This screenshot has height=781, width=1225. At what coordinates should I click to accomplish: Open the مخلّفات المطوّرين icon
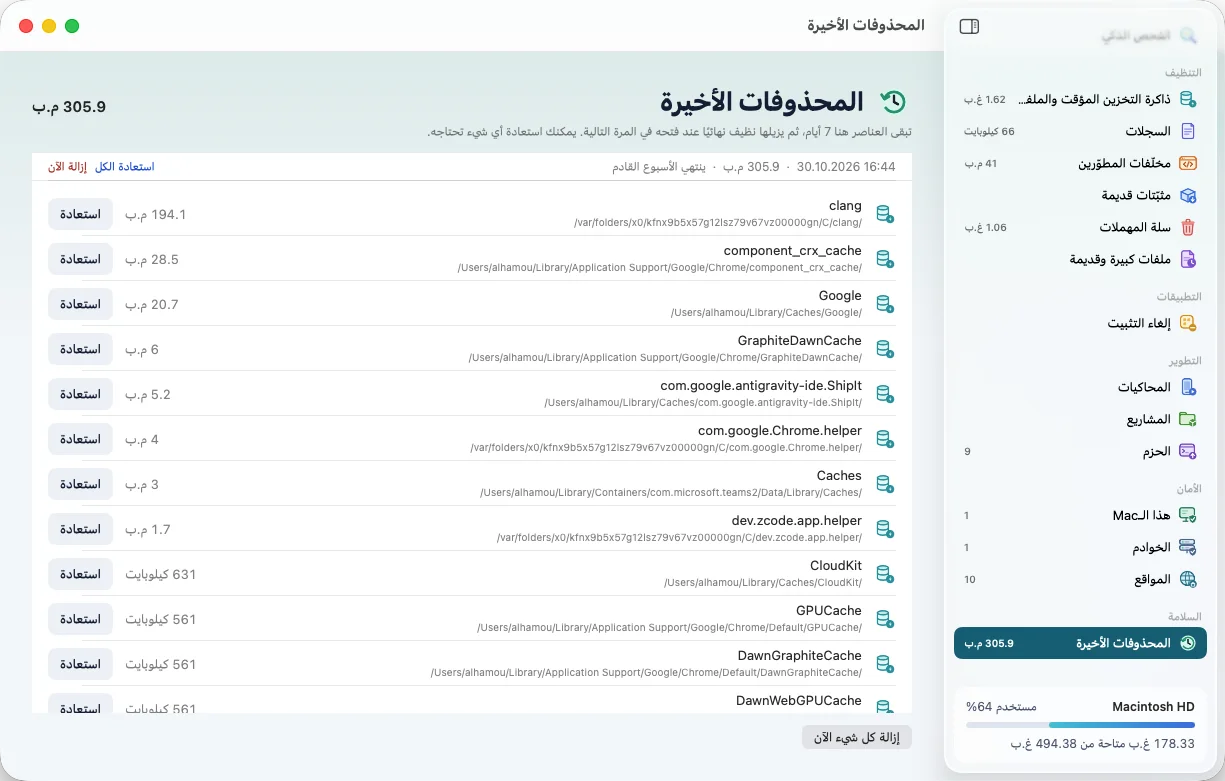point(1188,163)
